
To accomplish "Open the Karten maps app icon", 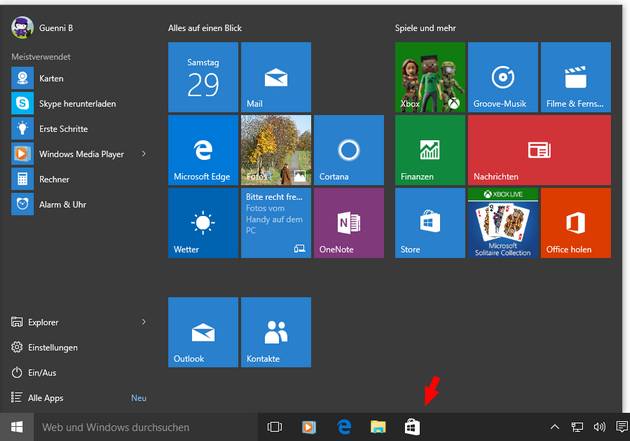I will tap(22, 78).
